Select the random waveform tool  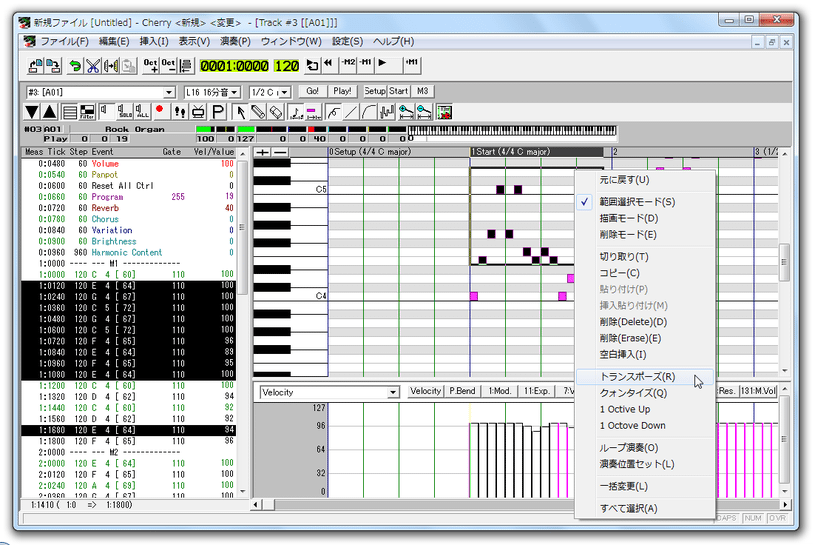pos(387,112)
